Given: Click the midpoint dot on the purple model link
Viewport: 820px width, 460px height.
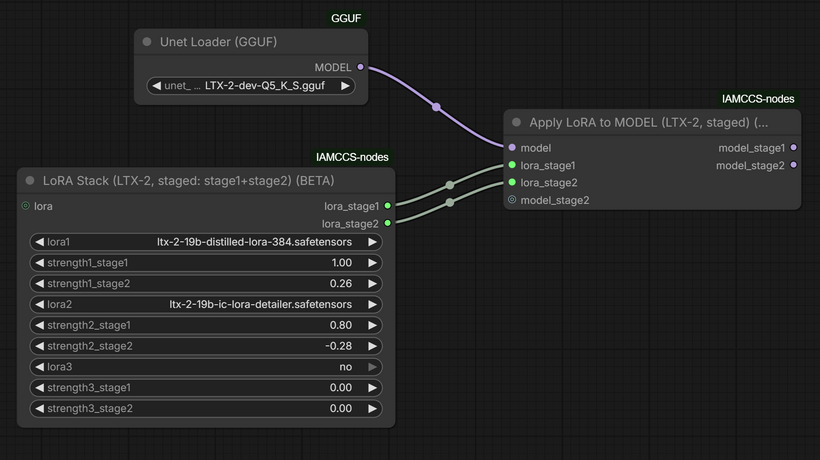Looking at the screenshot, I should 436,106.
